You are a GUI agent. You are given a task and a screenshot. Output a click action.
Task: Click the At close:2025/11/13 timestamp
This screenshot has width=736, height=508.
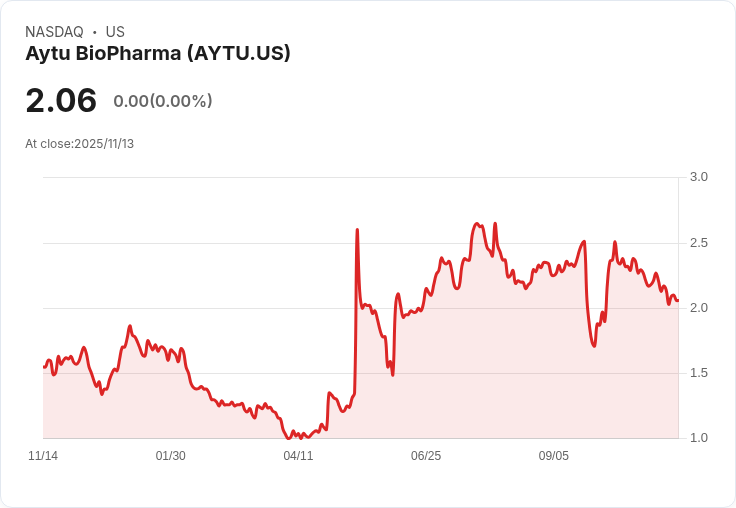click(x=80, y=144)
